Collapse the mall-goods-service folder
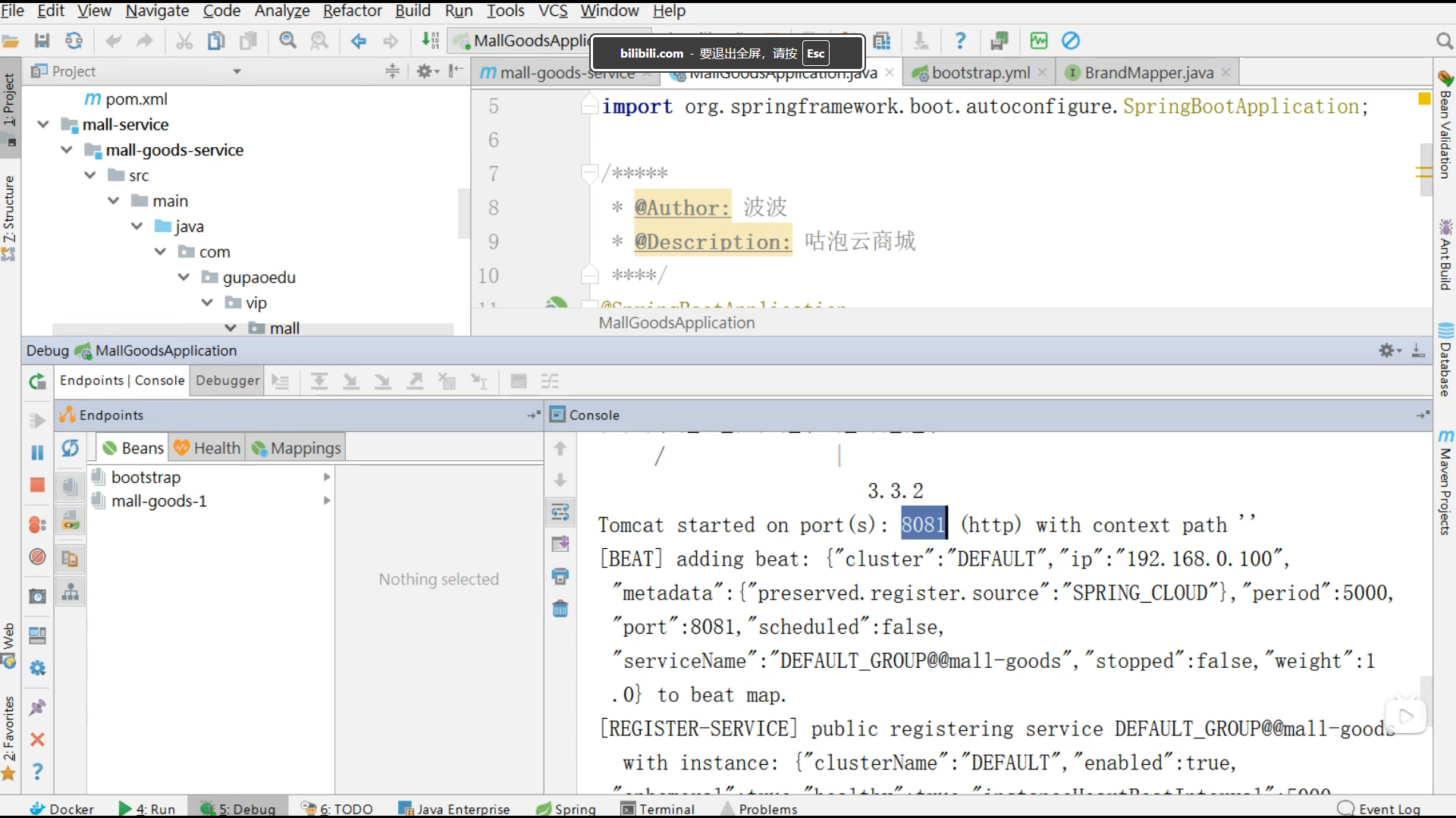Image resolution: width=1456 pixels, height=818 pixels. [67, 150]
